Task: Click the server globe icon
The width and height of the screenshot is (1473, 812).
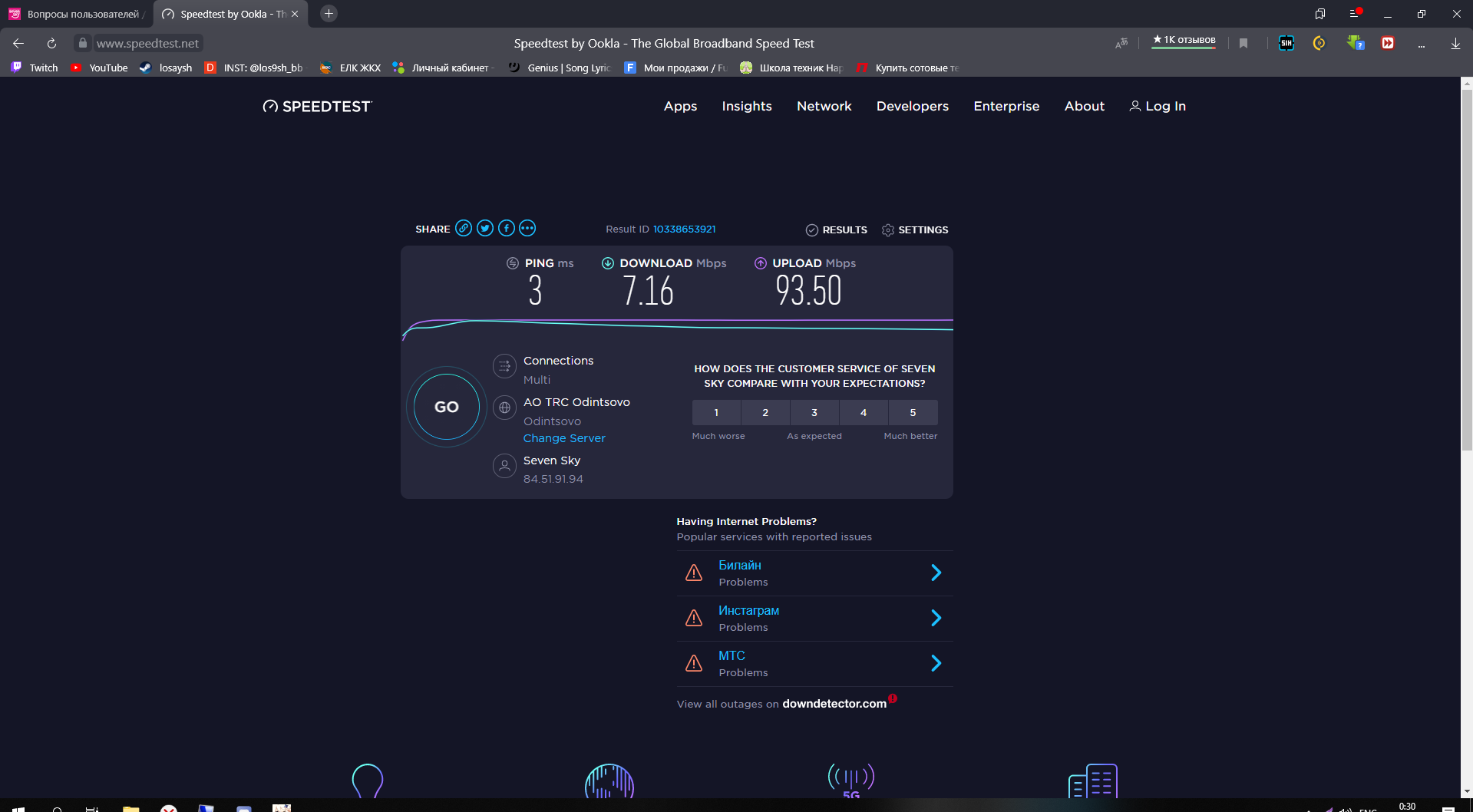Action: 504,408
